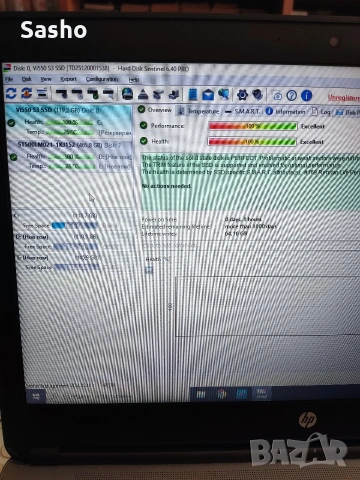
Task: Switch to the Temperature tab
Action: [198, 111]
